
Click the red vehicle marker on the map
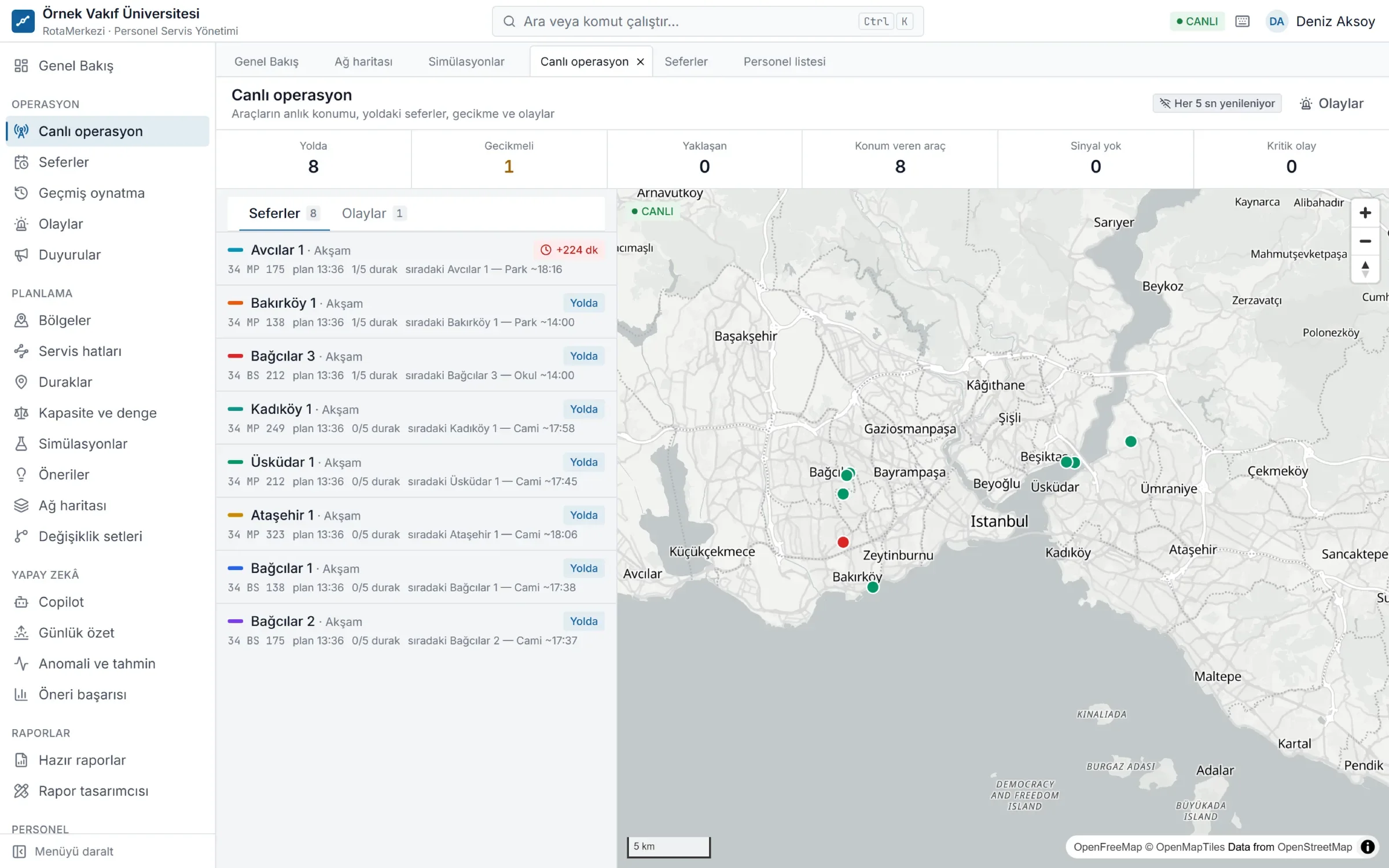843,542
